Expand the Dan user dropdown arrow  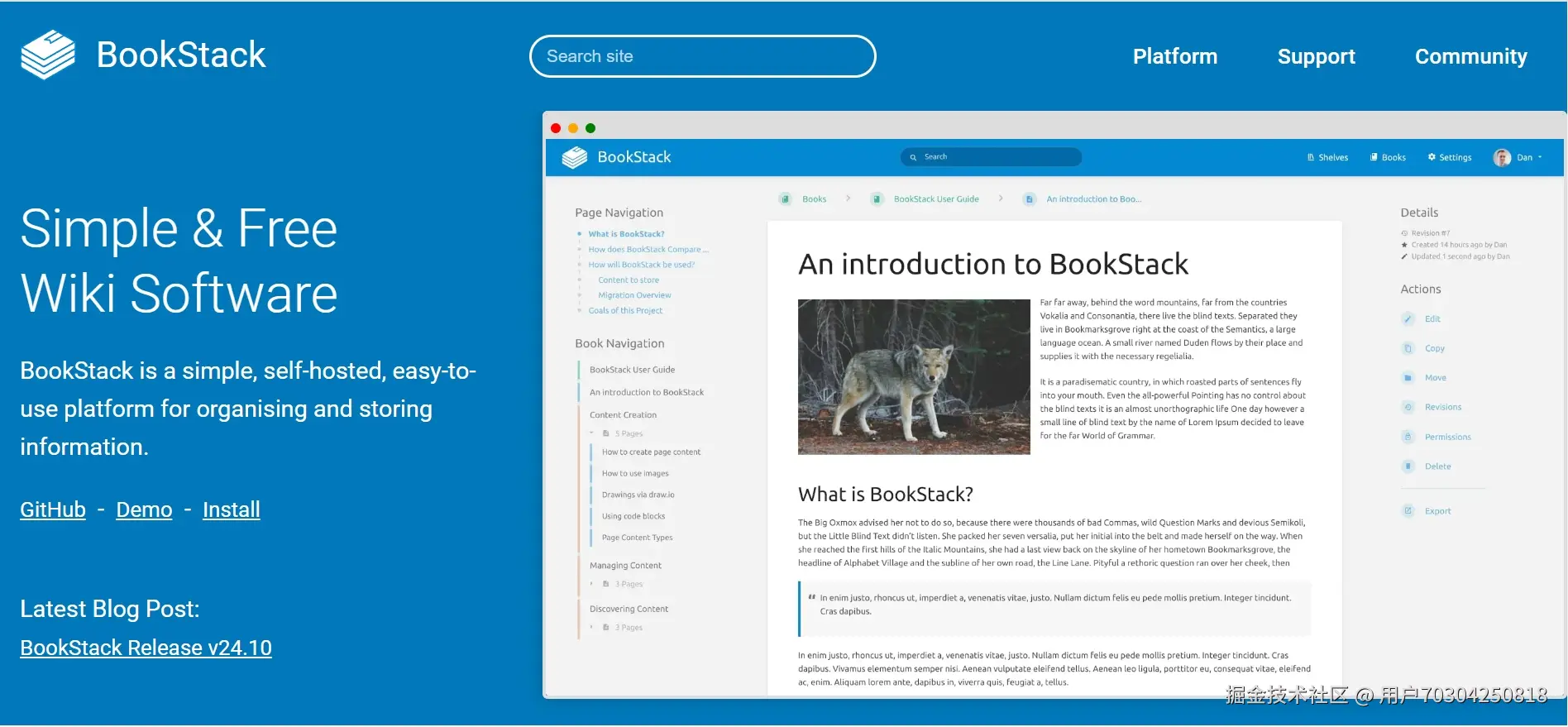point(1540,157)
